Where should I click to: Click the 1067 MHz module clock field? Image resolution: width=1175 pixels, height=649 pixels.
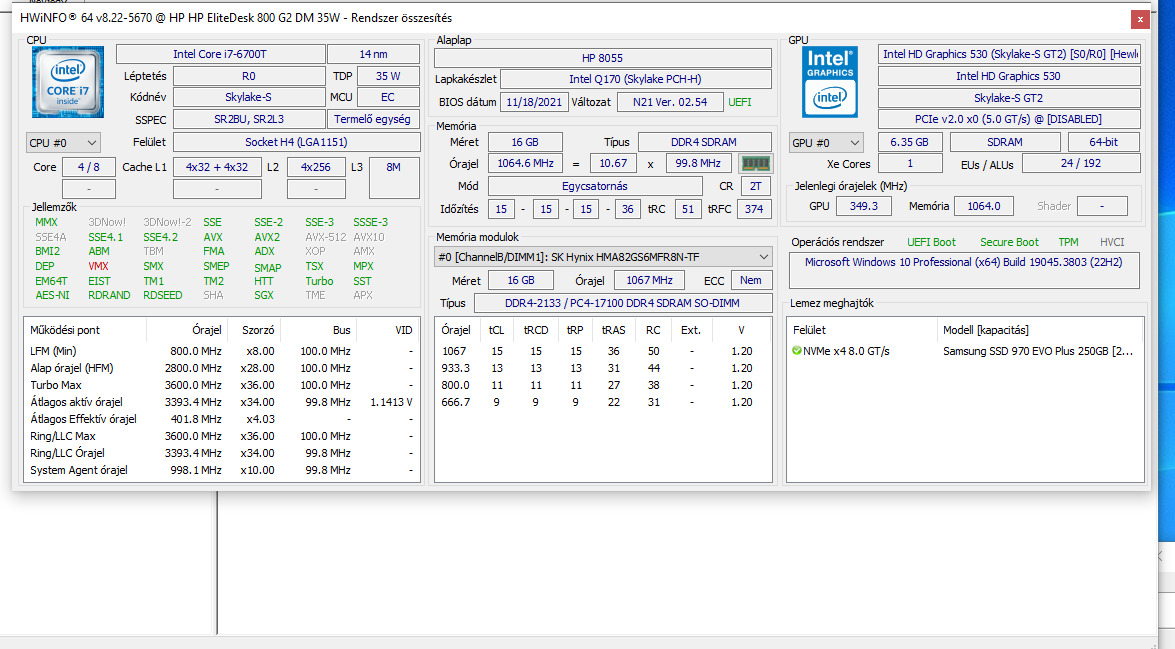click(x=649, y=280)
